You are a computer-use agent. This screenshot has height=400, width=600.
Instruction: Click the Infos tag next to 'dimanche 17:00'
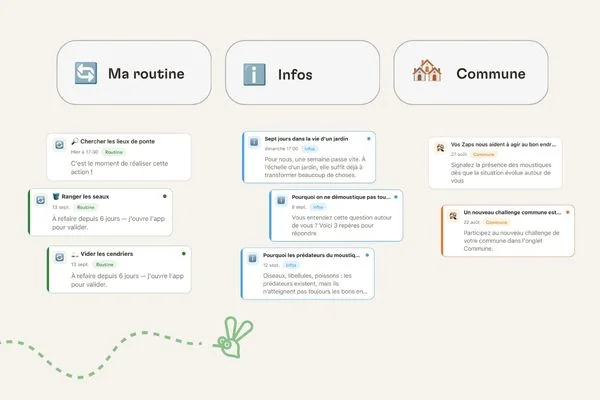point(310,149)
